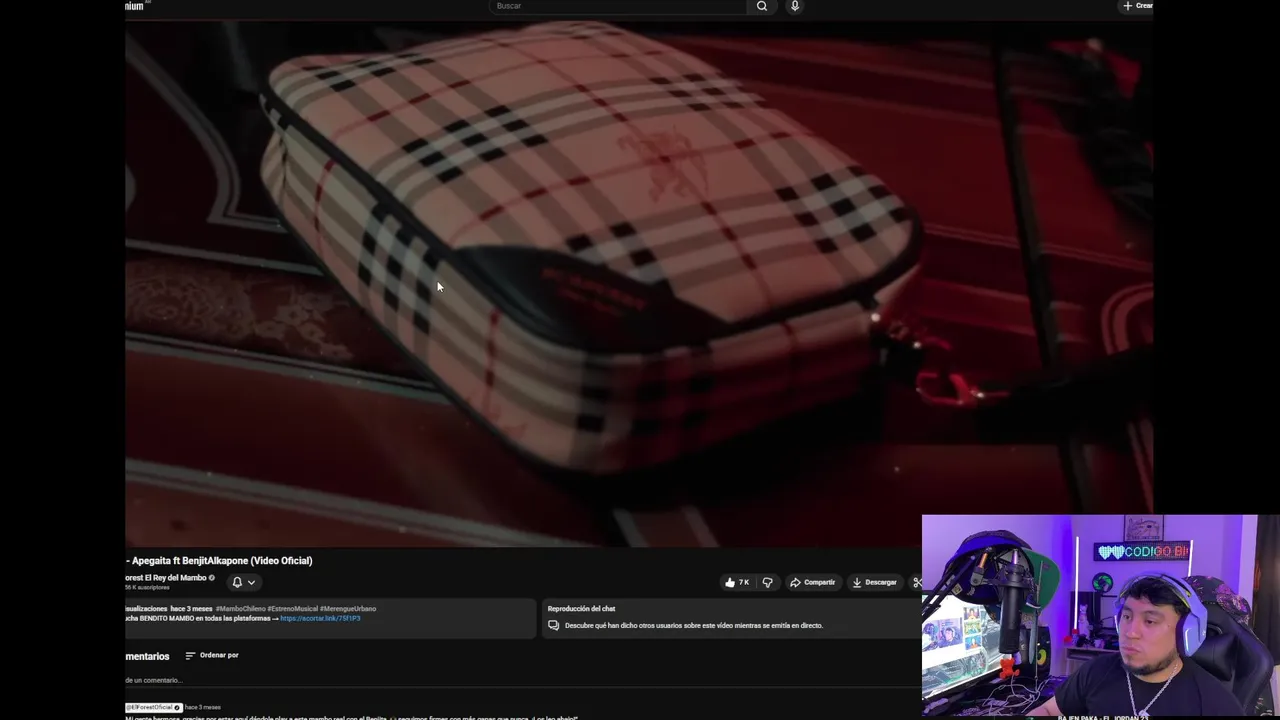The width and height of the screenshot is (1280, 720).
Task: Click the chat bubble icon in chat replay
Action: pyautogui.click(x=553, y=625)
